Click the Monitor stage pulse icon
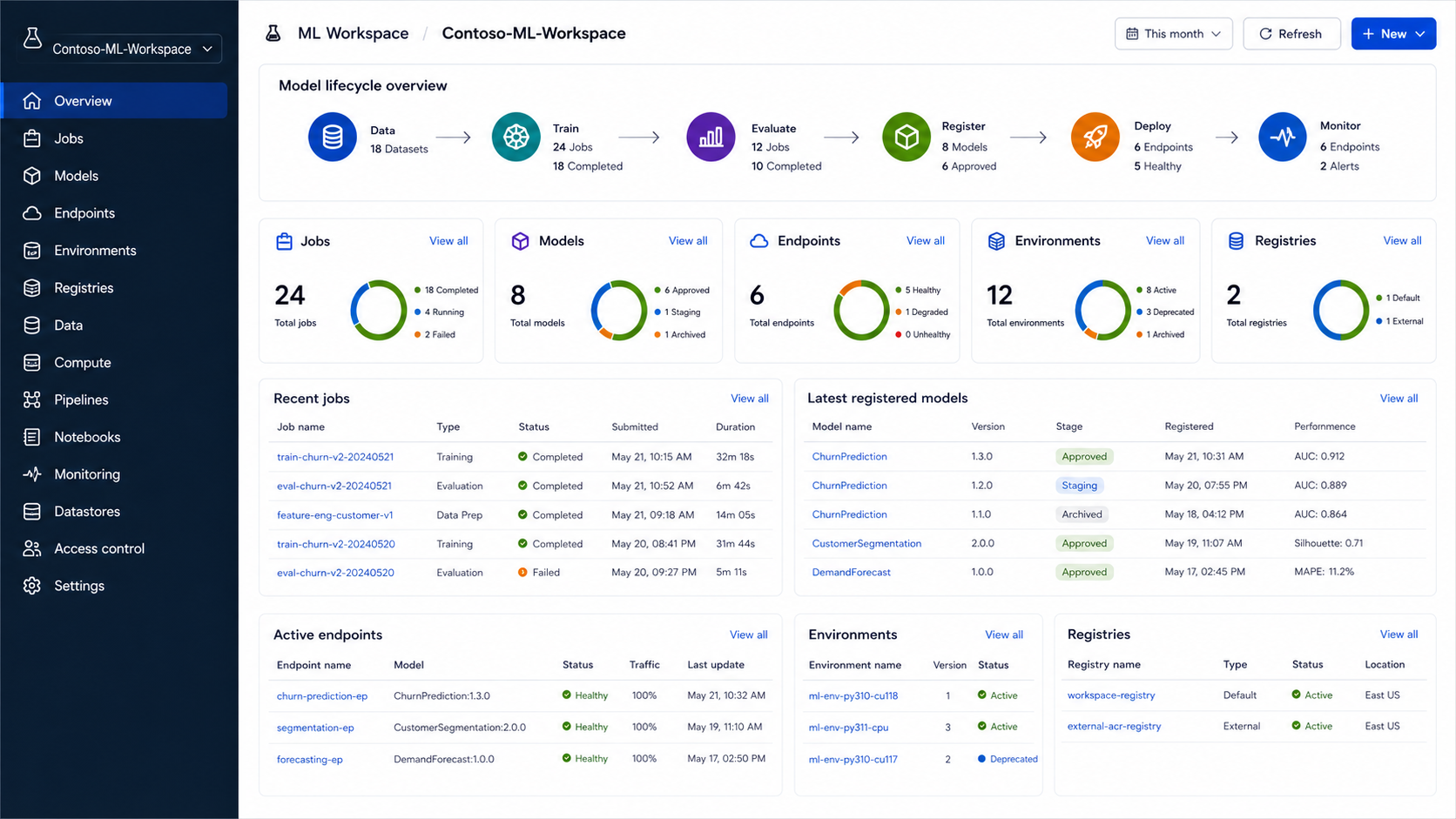 1283,138
